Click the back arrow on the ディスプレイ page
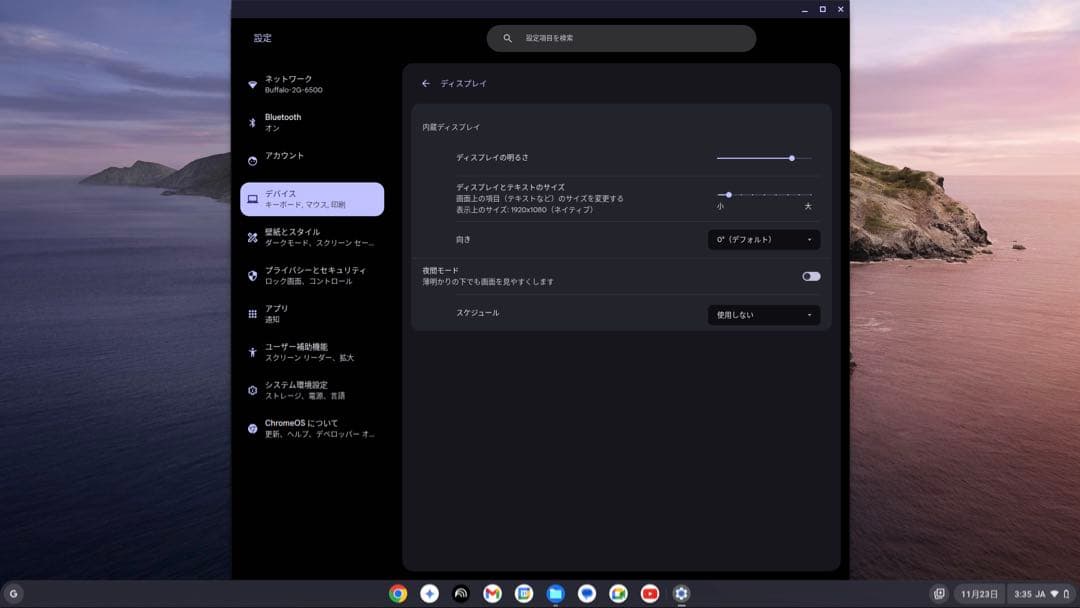Viewport: 1080px width, 608px height. tap(427, 83)
